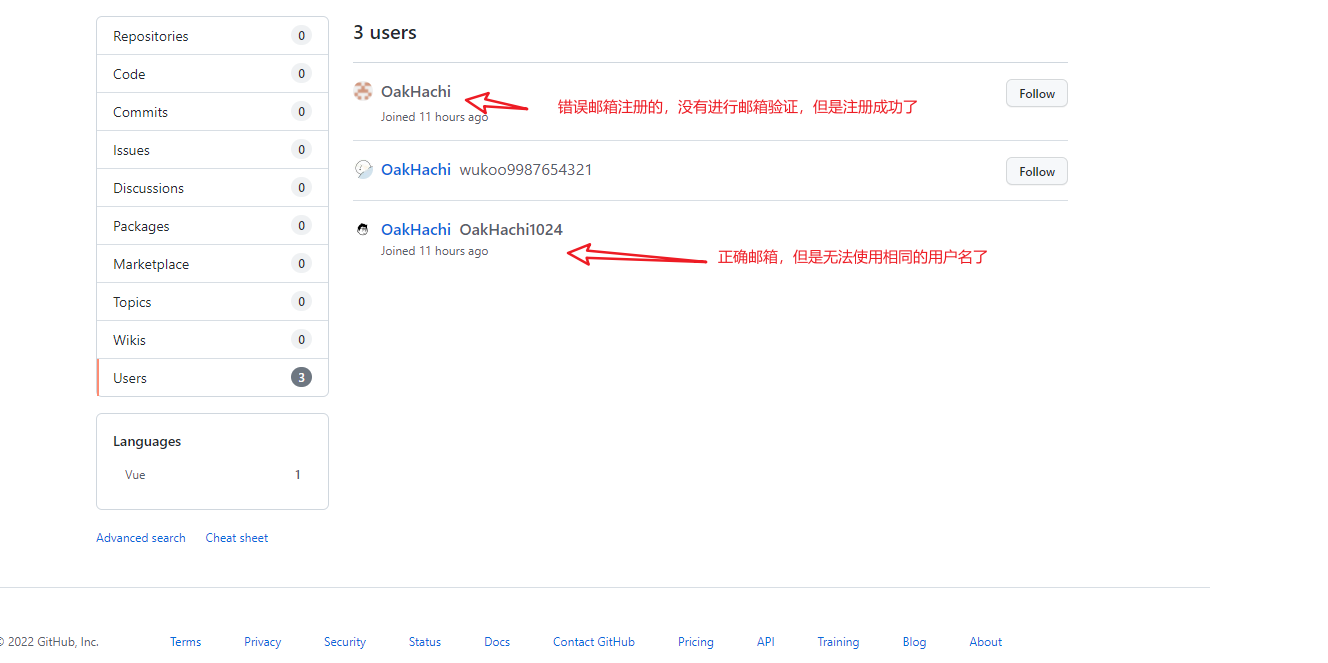
Task: Open the About footer link
Action: pos(986,642)
